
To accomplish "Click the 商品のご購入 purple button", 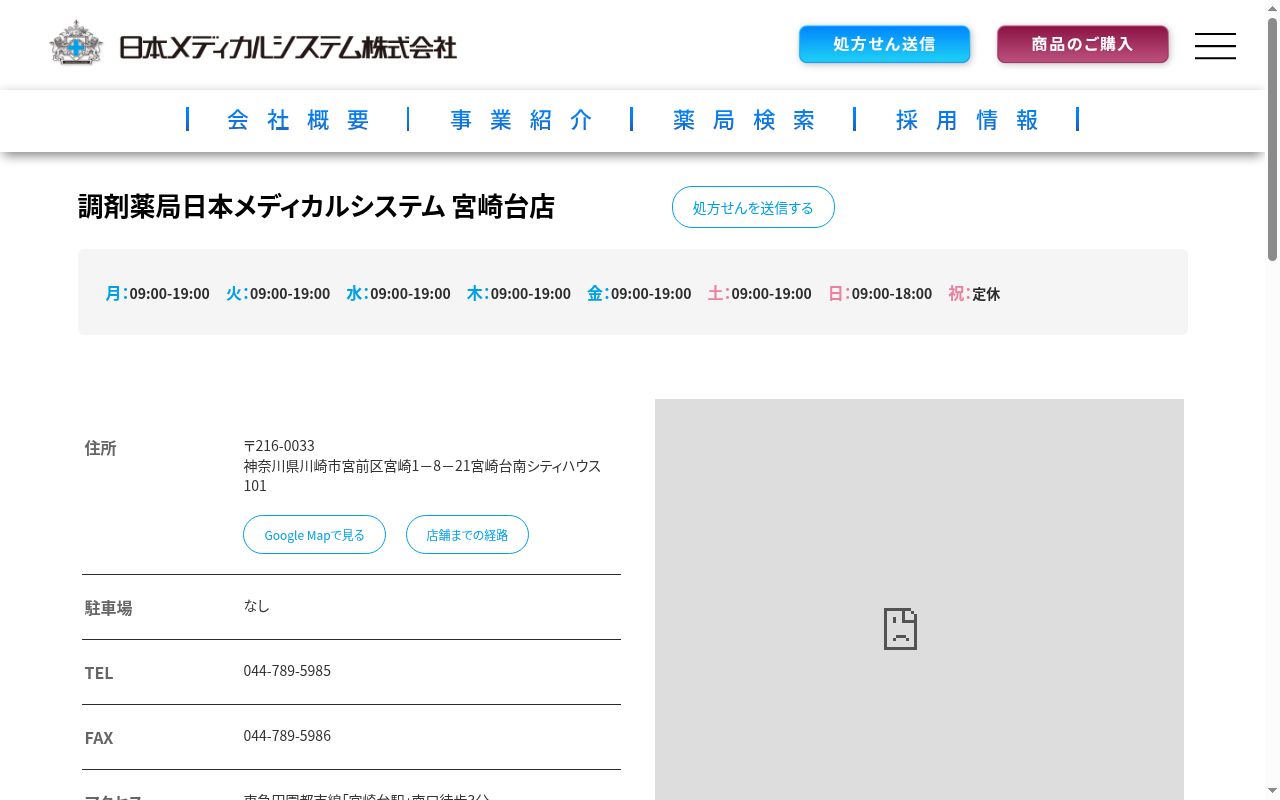I will pyautogui.click(x=1082, y=44).
